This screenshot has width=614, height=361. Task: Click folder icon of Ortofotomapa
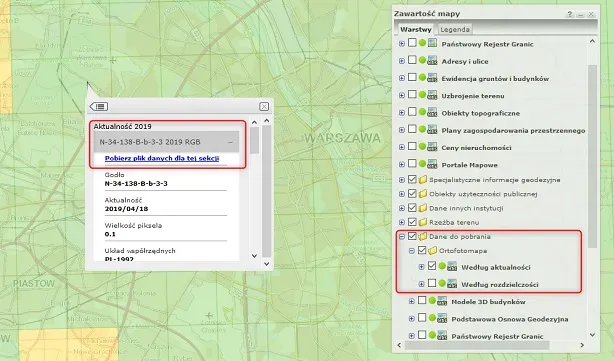(x=432, y=251)
